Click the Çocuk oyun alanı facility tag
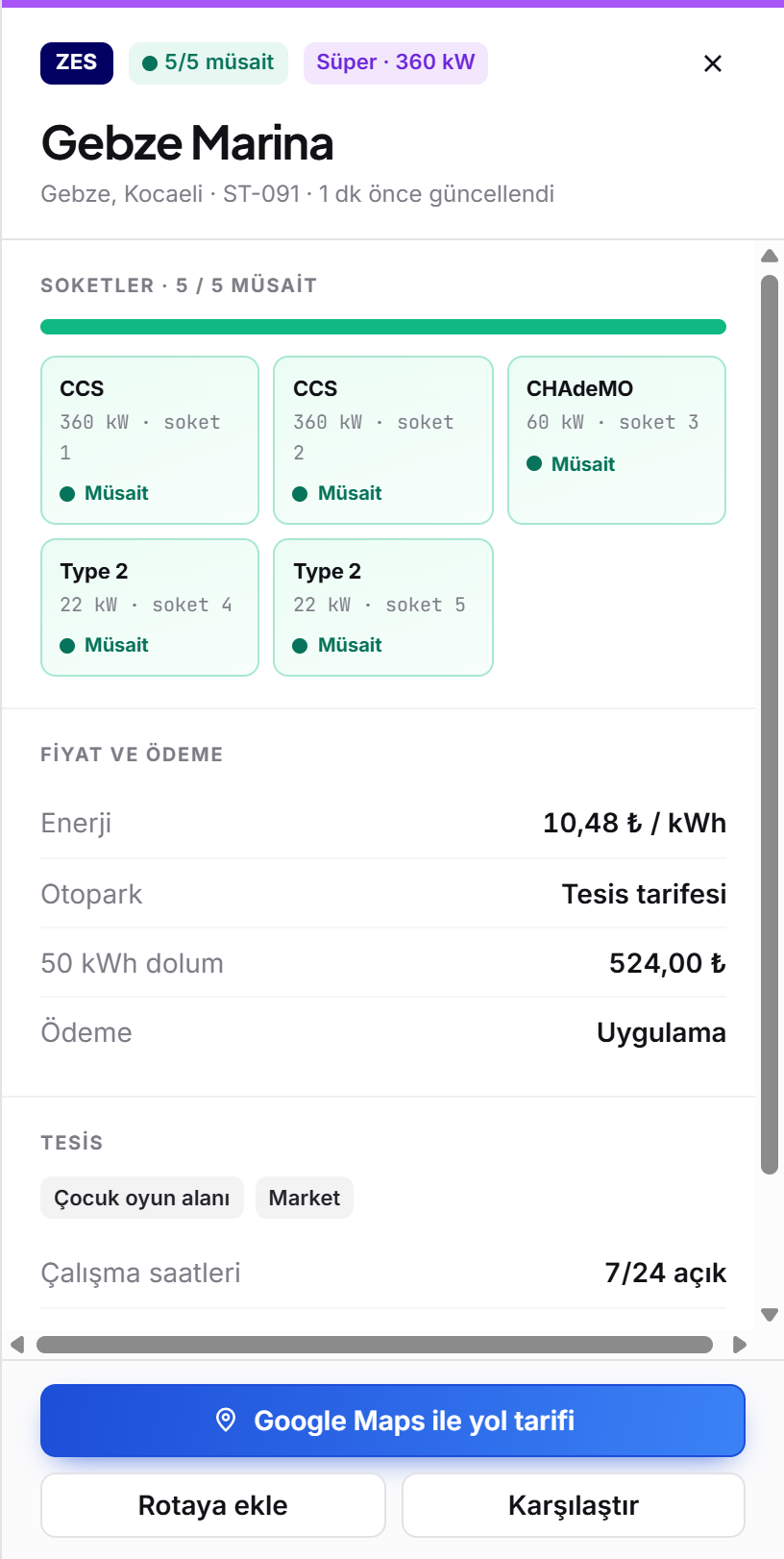784x1559 pixels. click(x=142, y=1198)
